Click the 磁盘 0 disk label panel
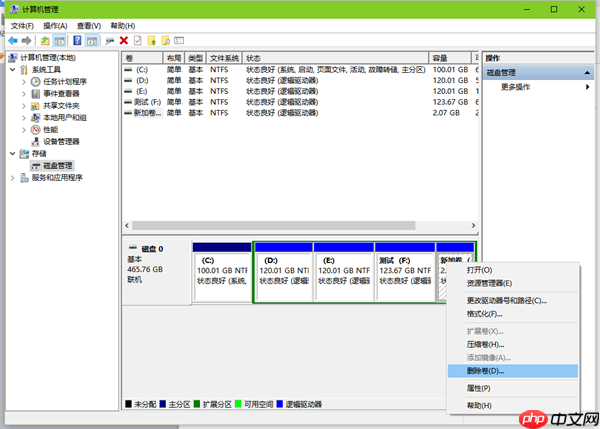600x429 pixels. (157, 272)
